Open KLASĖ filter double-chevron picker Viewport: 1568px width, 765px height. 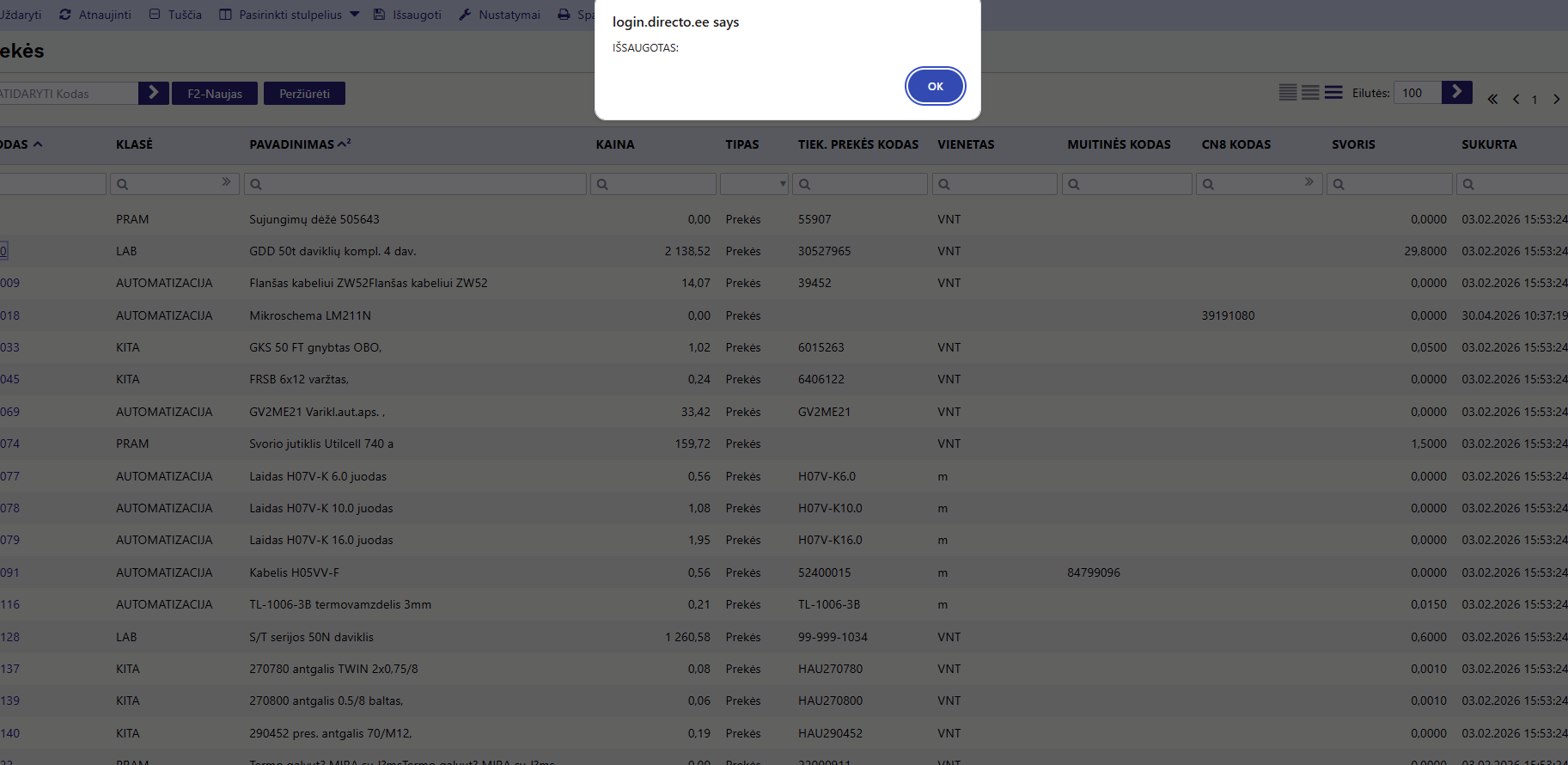226,182
